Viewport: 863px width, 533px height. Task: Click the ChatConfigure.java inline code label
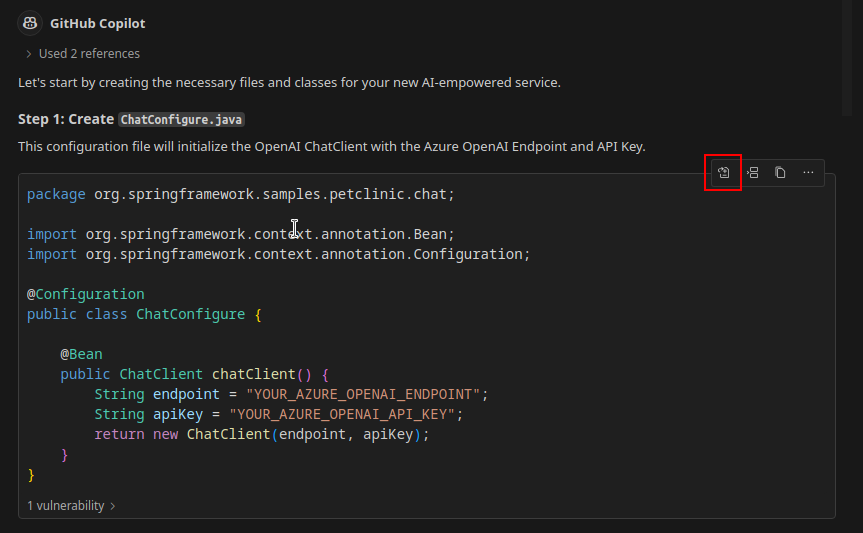tap(181, 119)
